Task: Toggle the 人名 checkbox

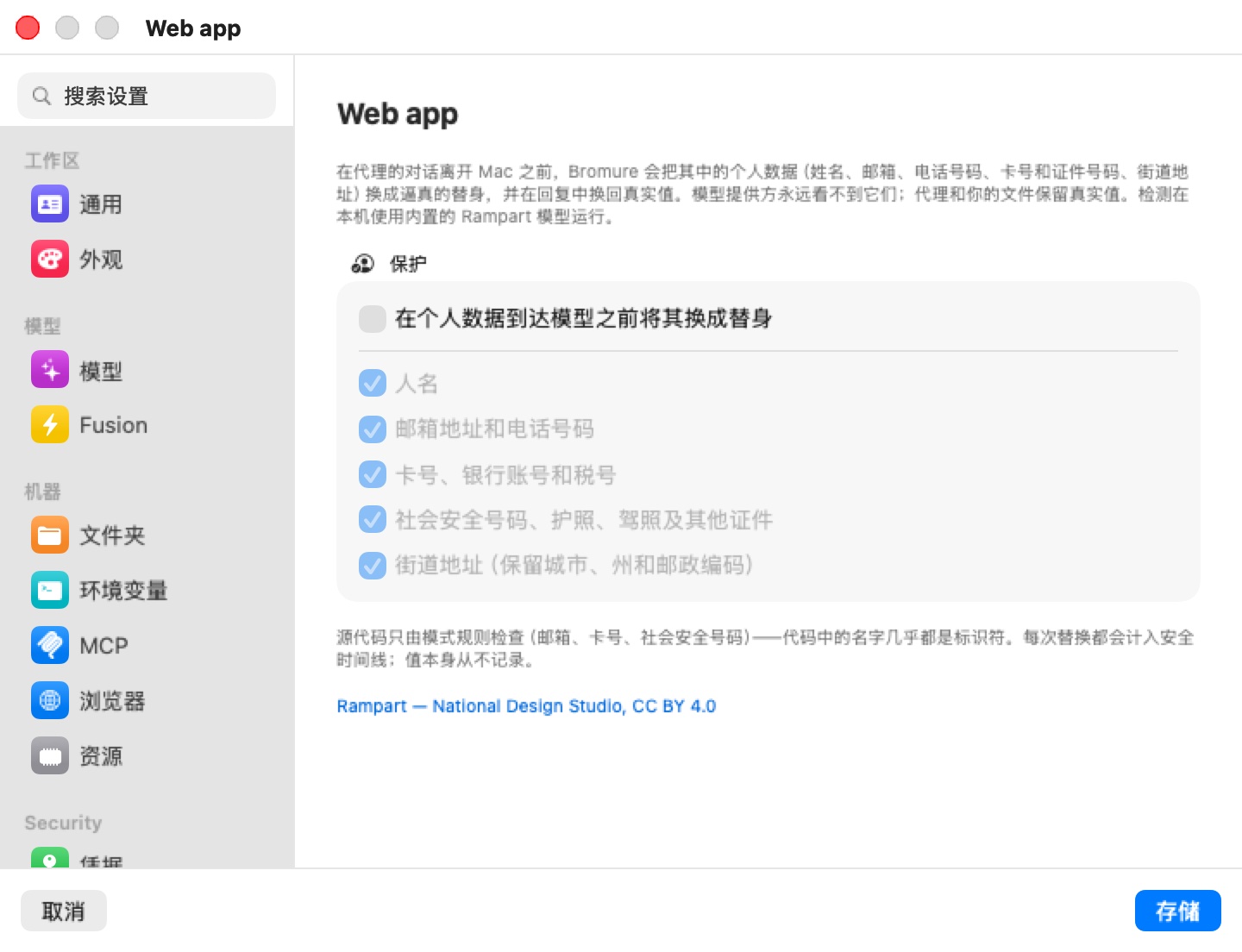Action: click(x=373, y=383)
